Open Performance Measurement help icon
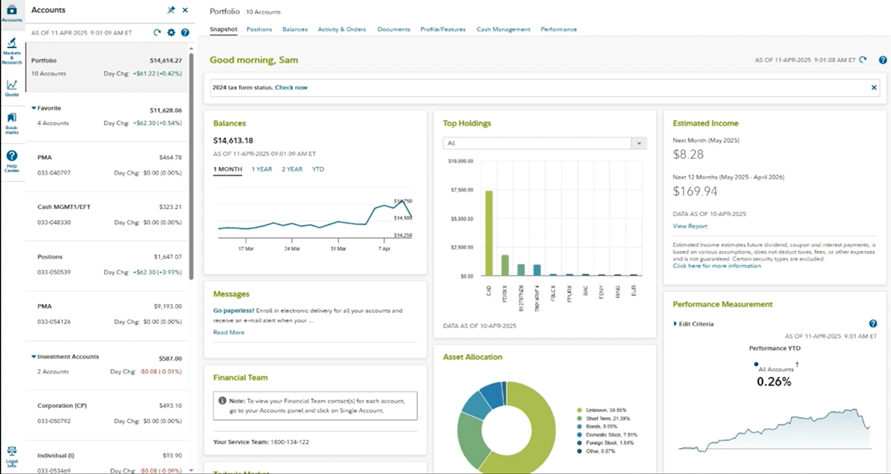 (873, 323)
